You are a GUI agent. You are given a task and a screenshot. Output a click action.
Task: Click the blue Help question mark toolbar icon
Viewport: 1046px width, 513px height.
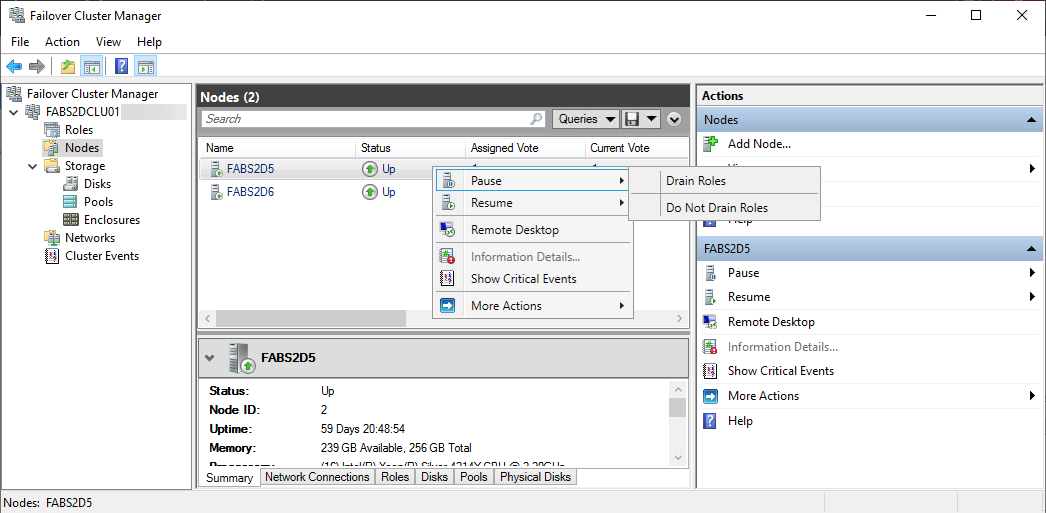[121, 66]
